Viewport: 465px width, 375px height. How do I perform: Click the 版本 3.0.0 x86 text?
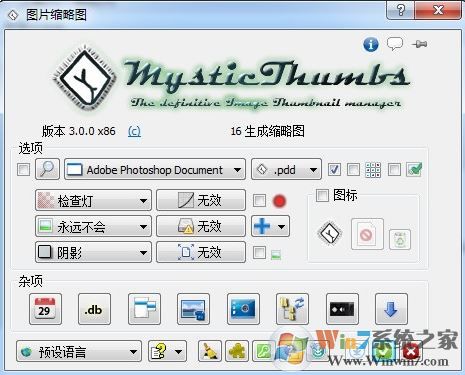79,131
